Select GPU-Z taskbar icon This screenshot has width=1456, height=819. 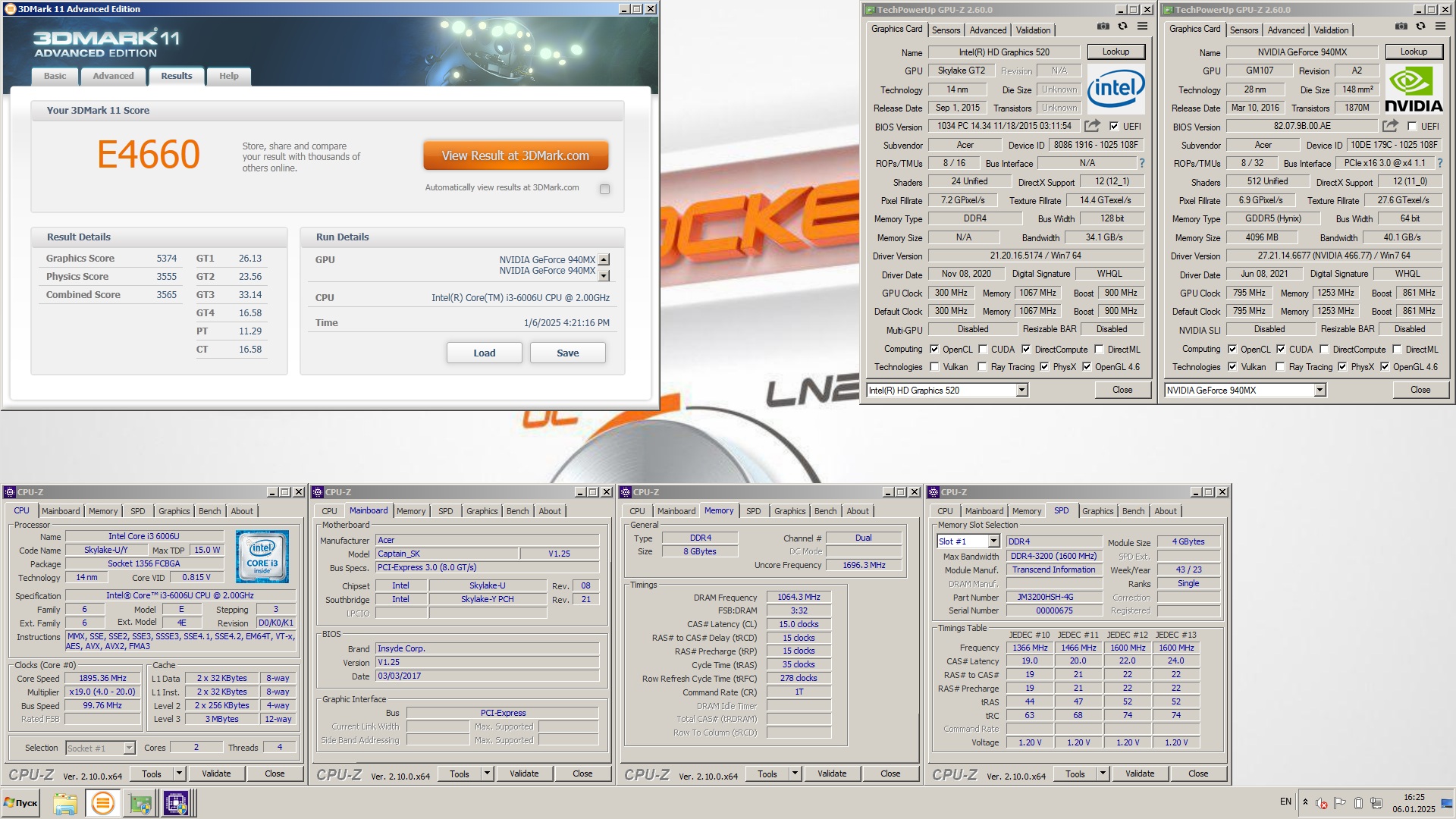pos(140,803)
